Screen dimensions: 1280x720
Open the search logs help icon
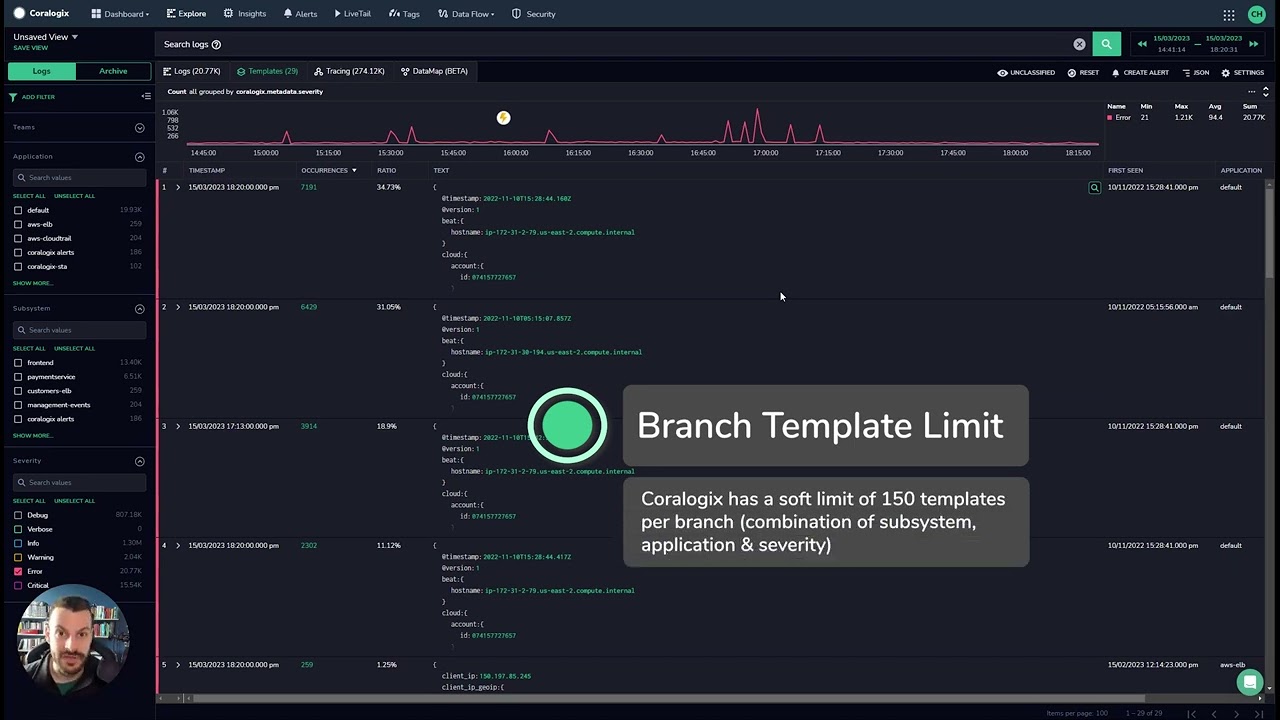tap(216, 44)
